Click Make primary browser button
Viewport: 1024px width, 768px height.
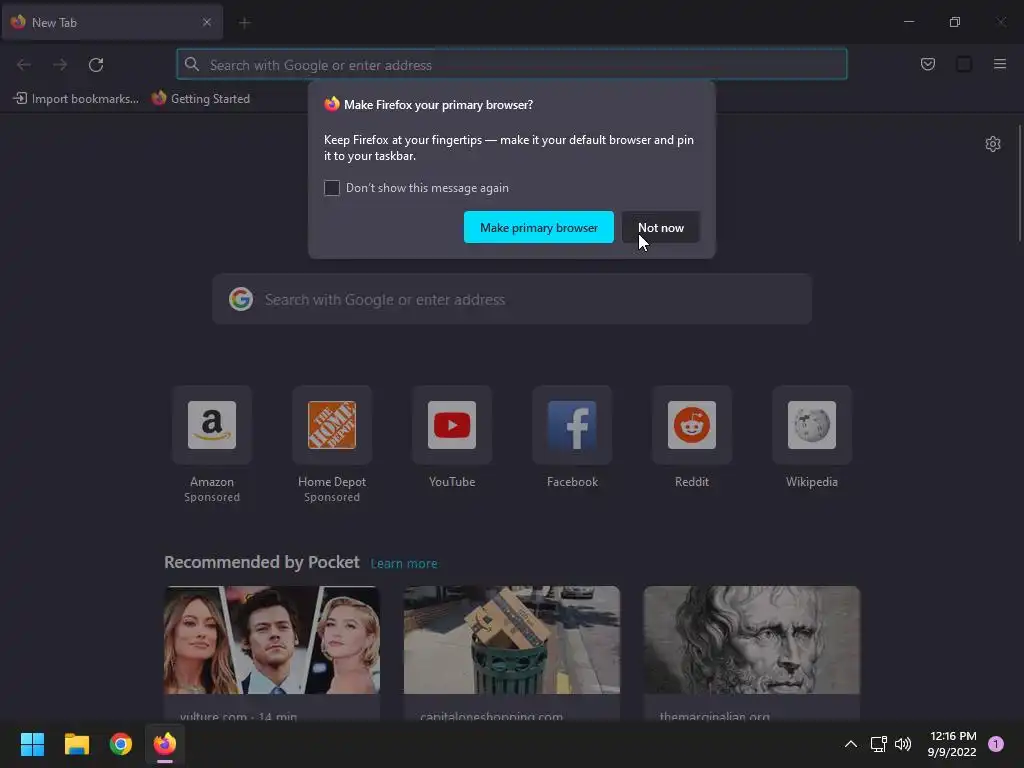tap(539, 227)
